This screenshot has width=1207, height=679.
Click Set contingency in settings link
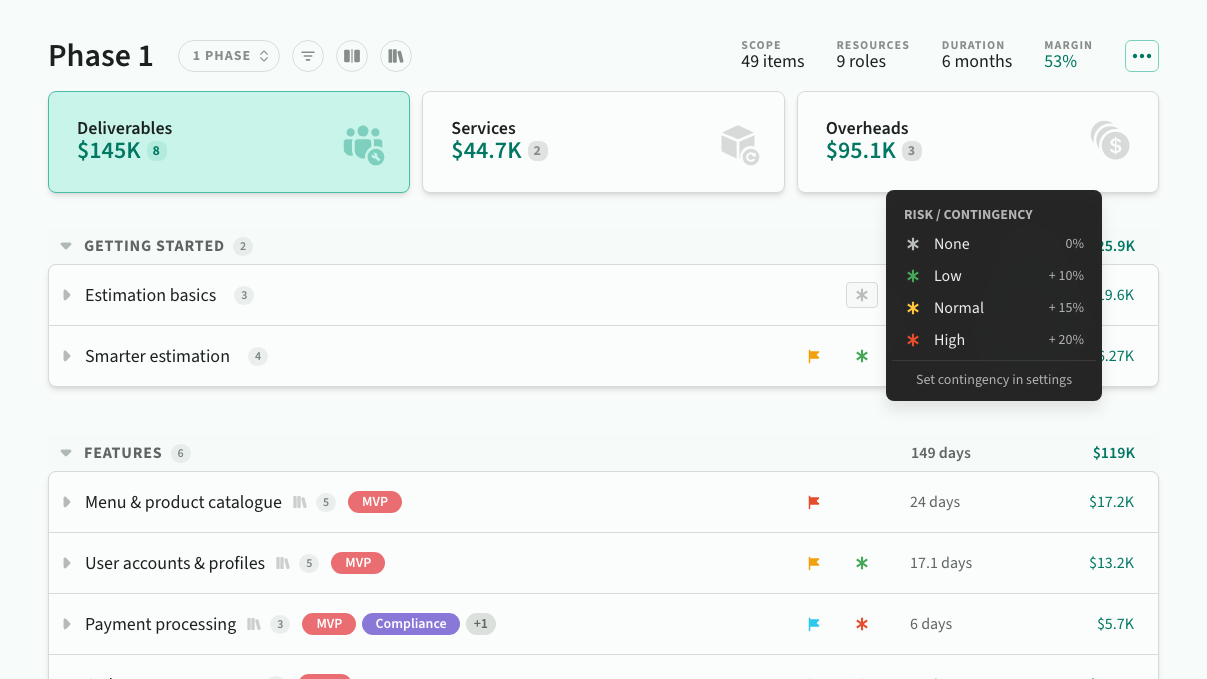pos(994,380)
